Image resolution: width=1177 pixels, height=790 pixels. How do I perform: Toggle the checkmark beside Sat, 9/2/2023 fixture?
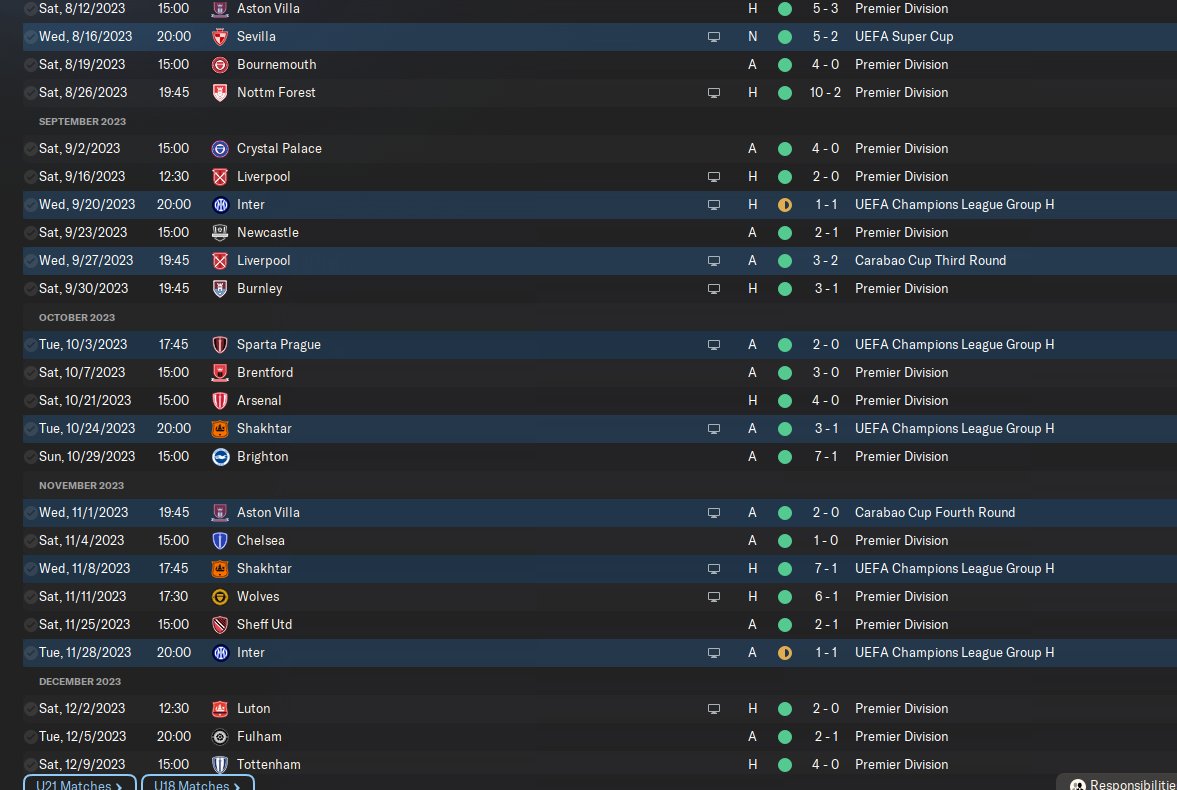[30, 149]
